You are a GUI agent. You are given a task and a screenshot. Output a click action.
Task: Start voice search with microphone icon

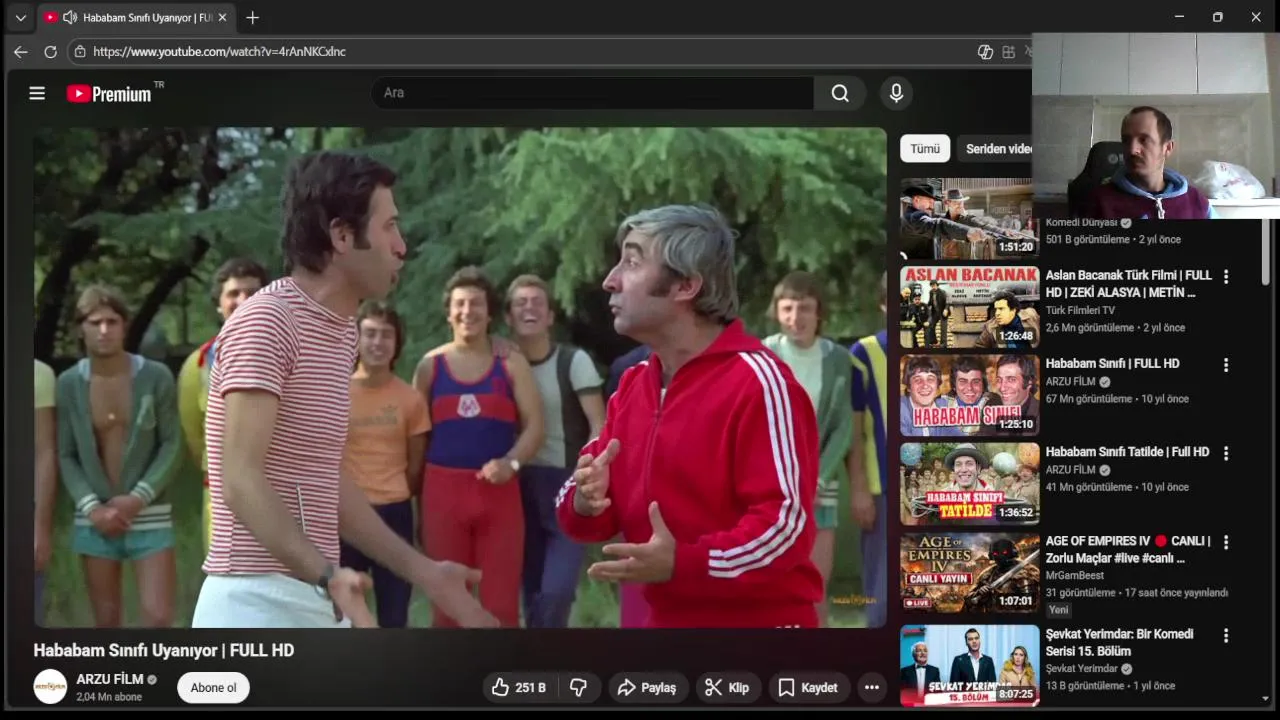[x=896, y=93]
